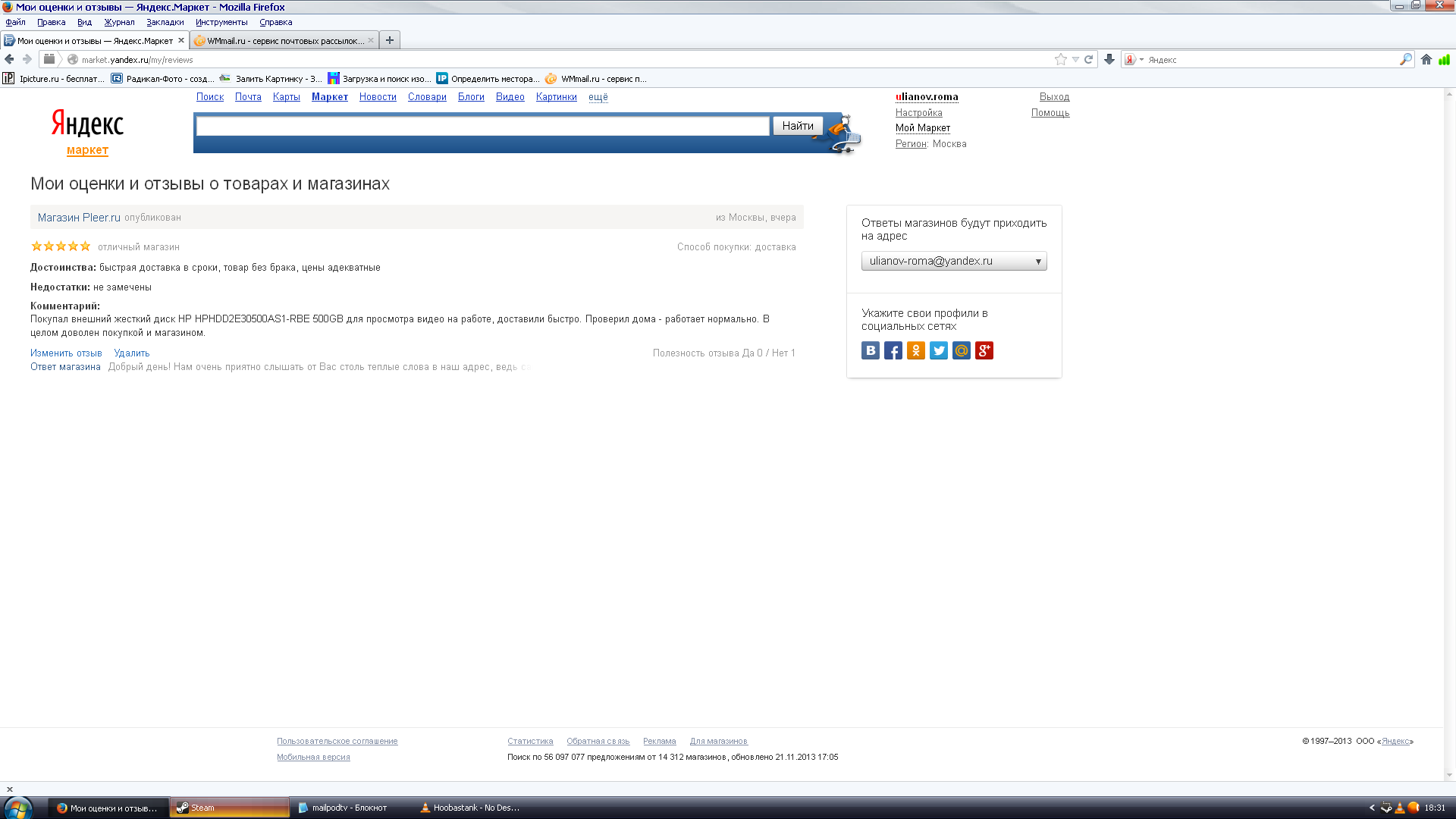The width and height of the screenshot is (1456, 819).
Task: Open search engine selector dropdown
Action: pyautogui.click(x=1134, y=59)
